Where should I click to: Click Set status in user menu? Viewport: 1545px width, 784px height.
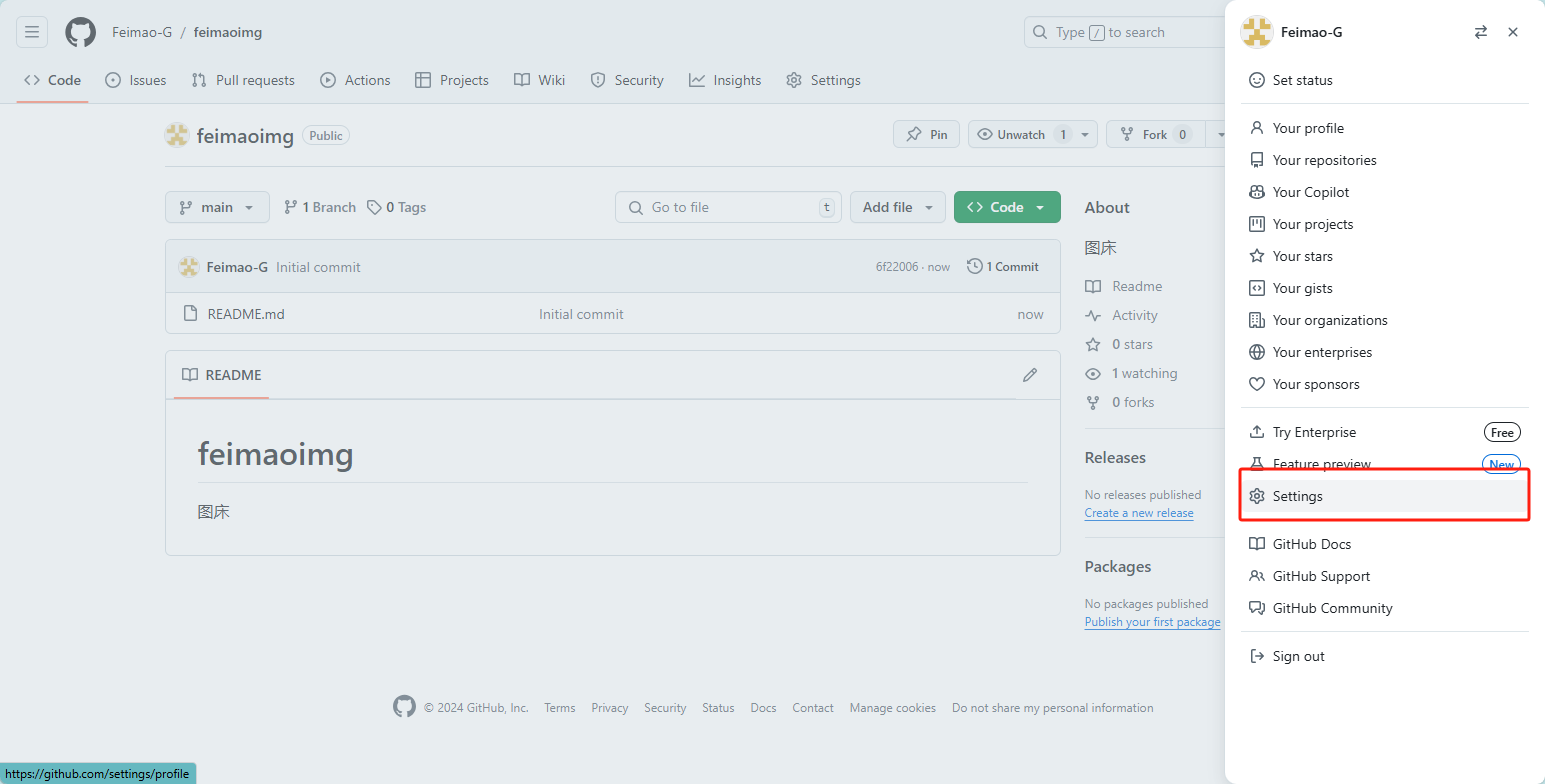coord(1385,80)
